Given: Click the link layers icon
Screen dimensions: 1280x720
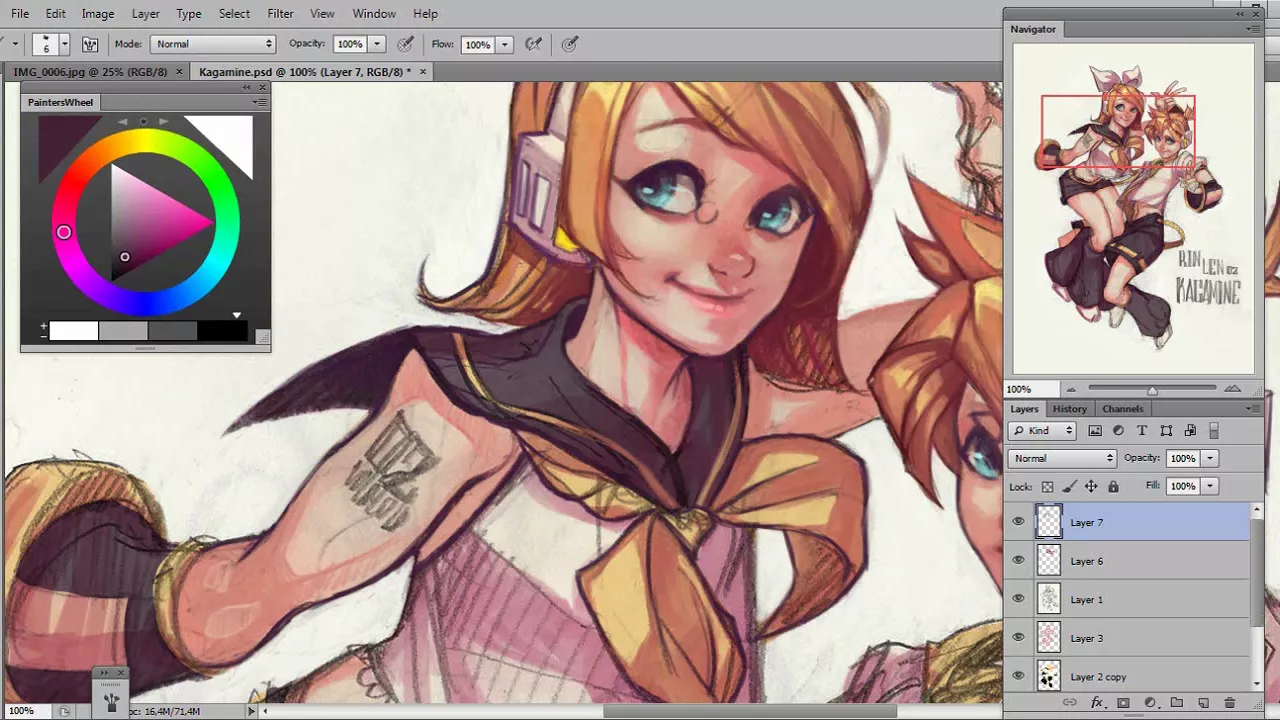Looking at the screenshot, I should pyautogui.click(x=1069, y=703).
